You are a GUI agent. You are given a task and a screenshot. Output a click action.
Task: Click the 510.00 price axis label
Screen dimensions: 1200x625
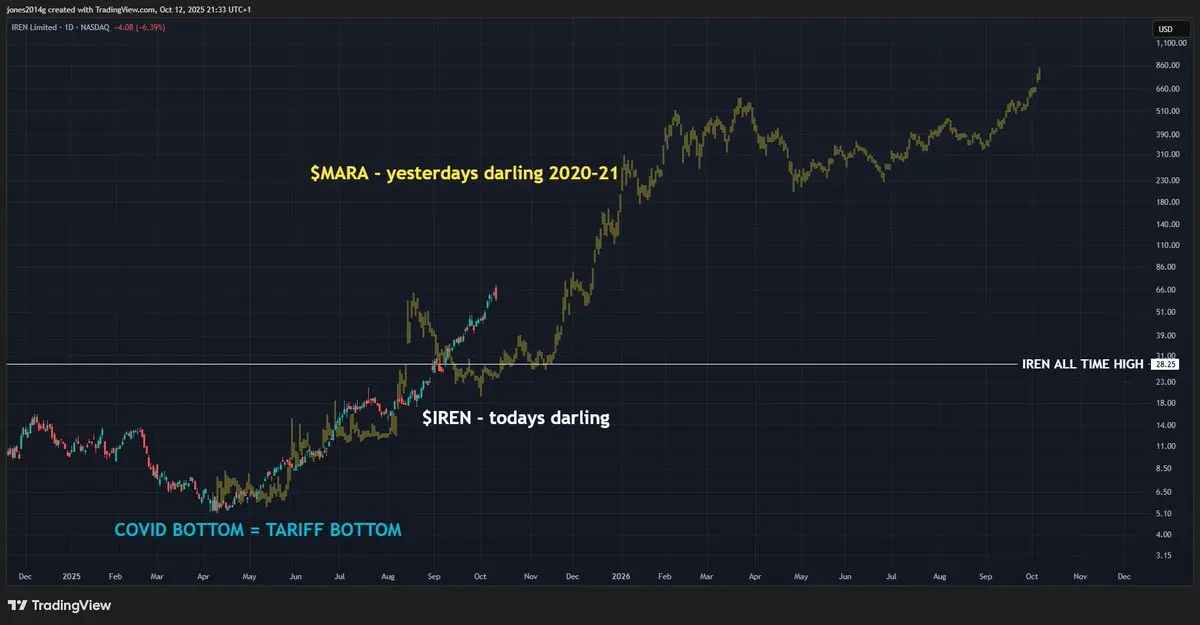coord(1167,111)
